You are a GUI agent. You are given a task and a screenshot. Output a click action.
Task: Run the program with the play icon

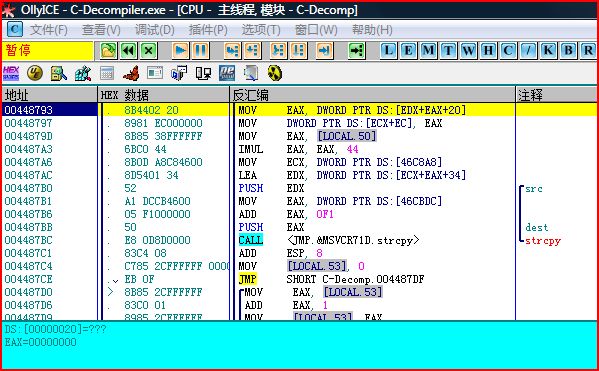click(x=180, y=50)
